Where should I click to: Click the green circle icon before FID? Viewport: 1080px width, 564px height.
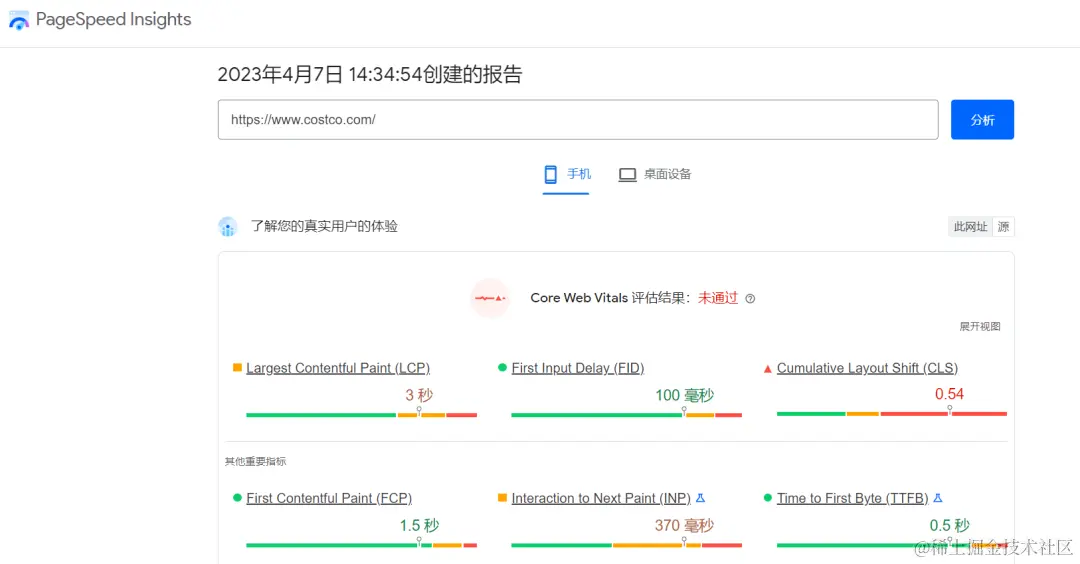502,368
